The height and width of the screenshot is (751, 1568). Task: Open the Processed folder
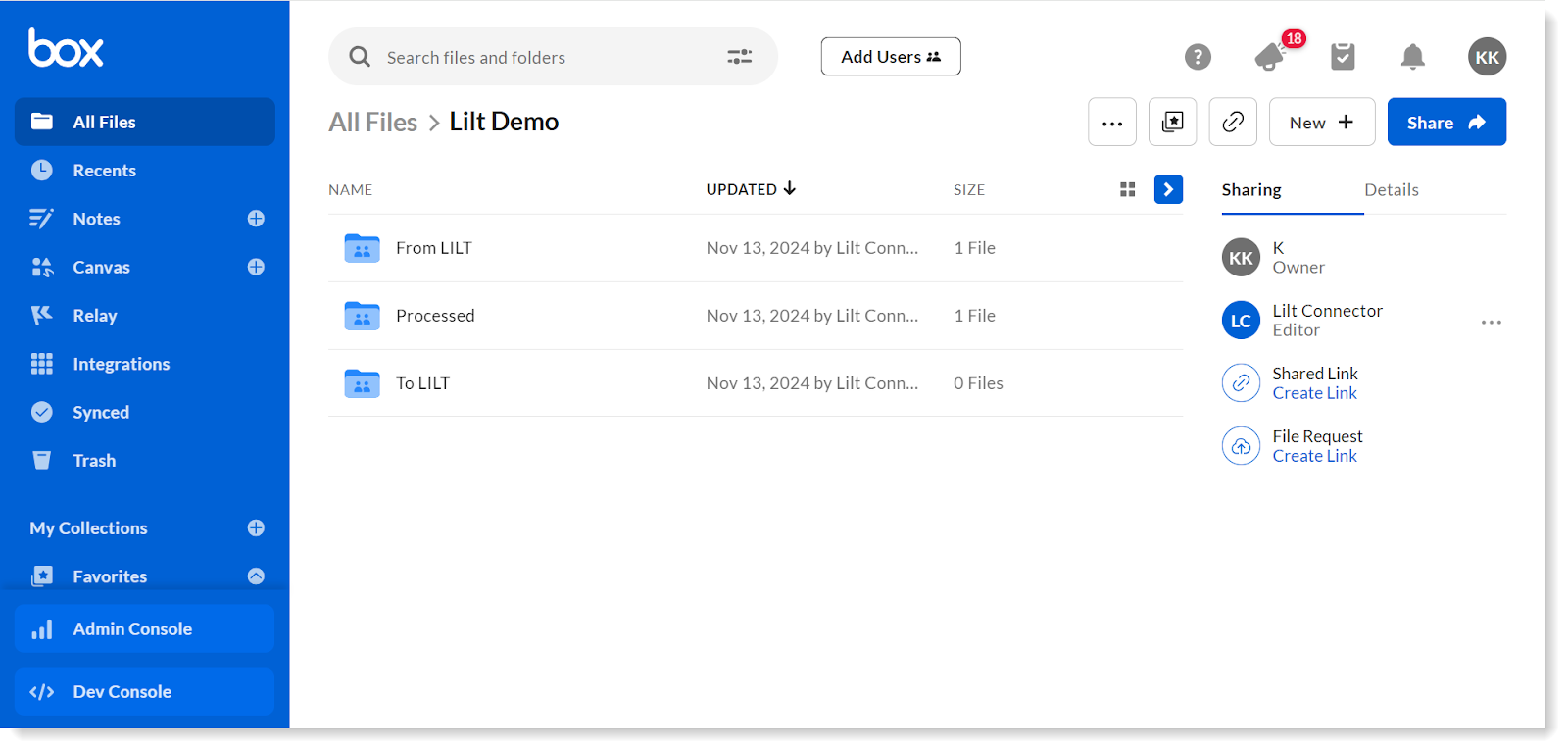click(435, 316)
